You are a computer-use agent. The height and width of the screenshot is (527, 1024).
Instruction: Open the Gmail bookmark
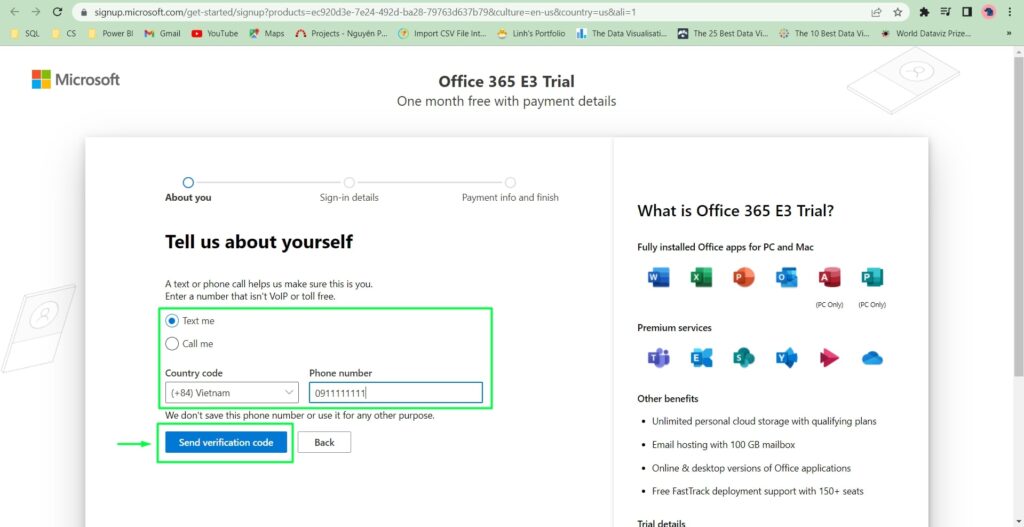click(x=163, y=33)
